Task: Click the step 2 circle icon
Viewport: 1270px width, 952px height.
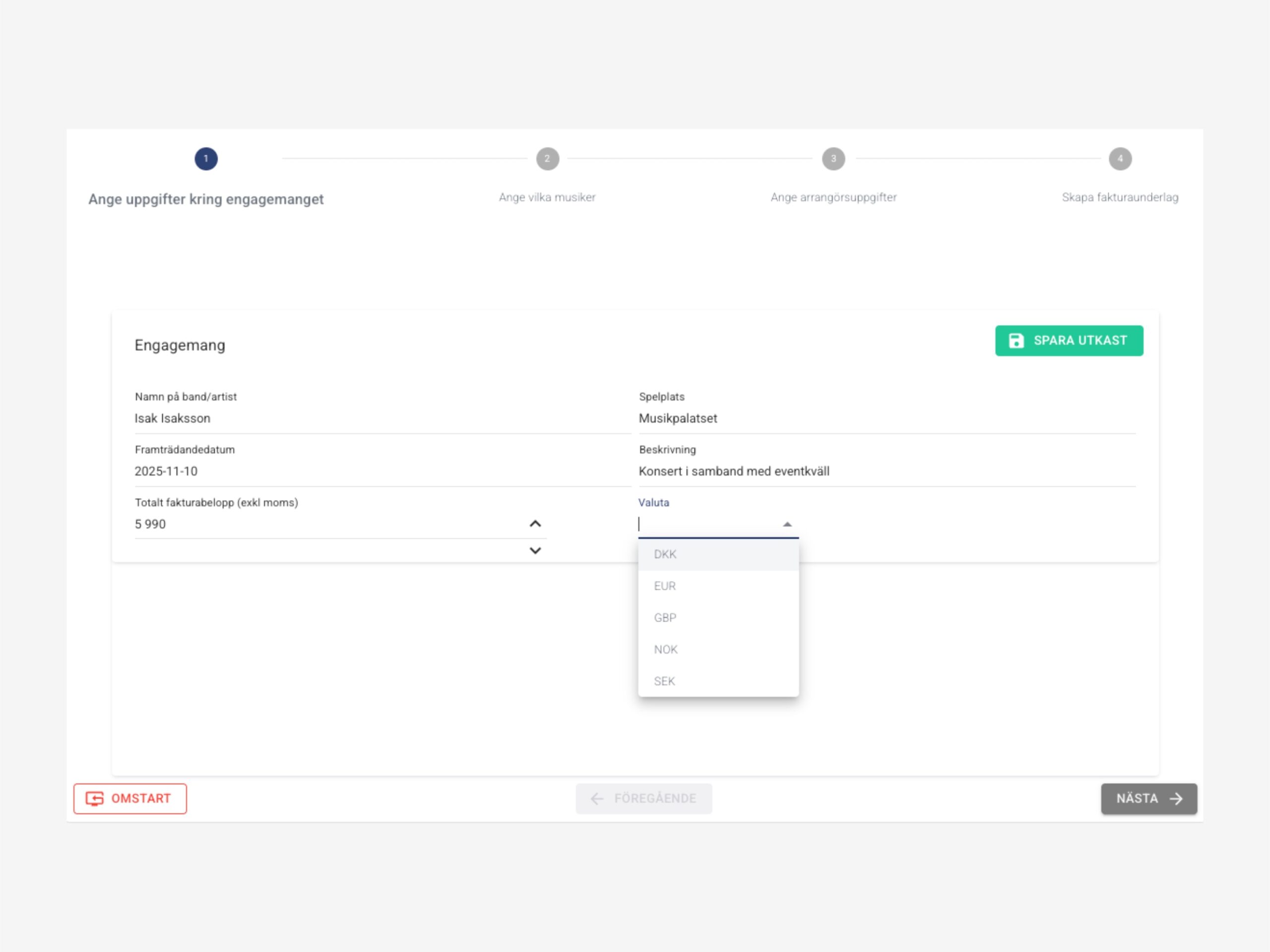Action: pyautogui.click(x=547, y=159)
